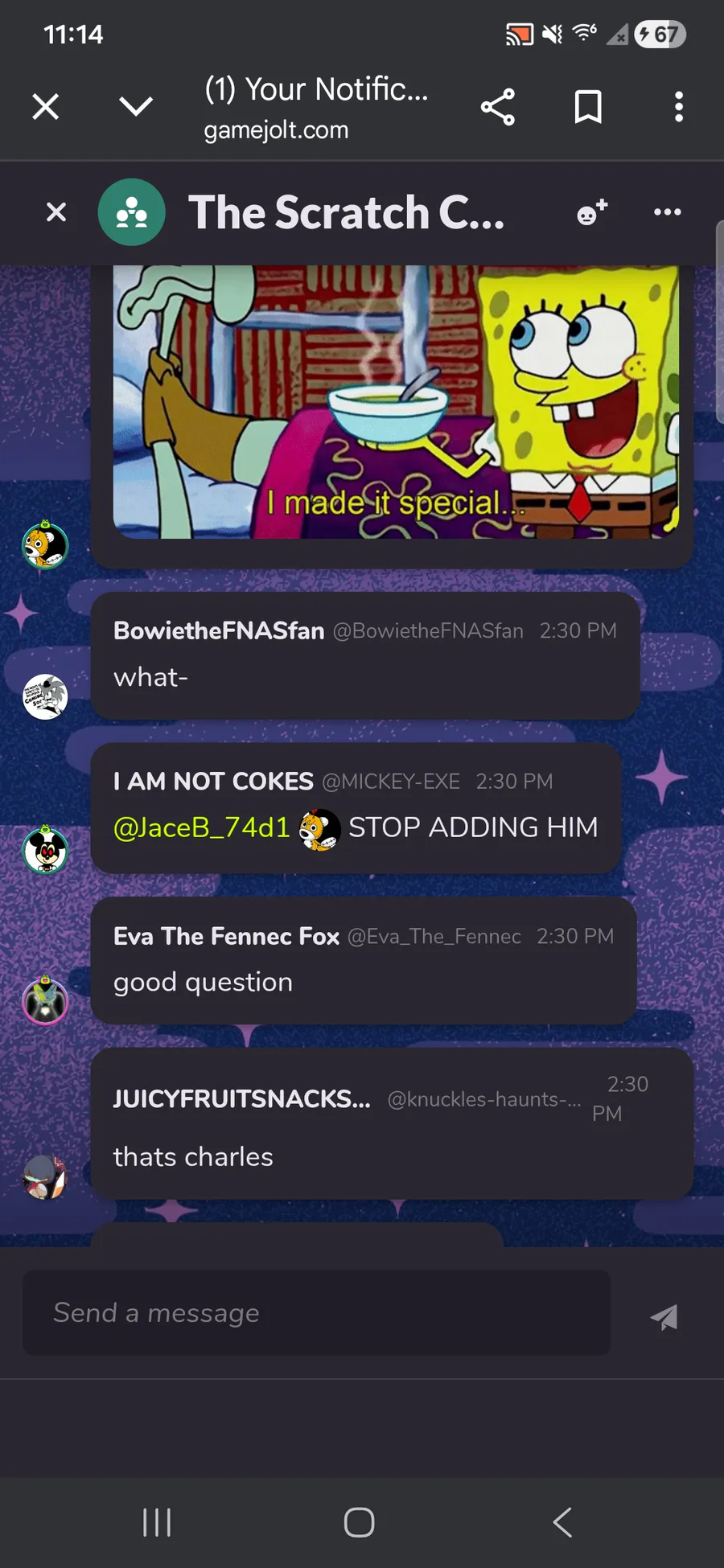Image resolution: width=724 pixels, height=1568 pixels.
Task: Go to Android home screen button
Action: [x=360, y=1522]
